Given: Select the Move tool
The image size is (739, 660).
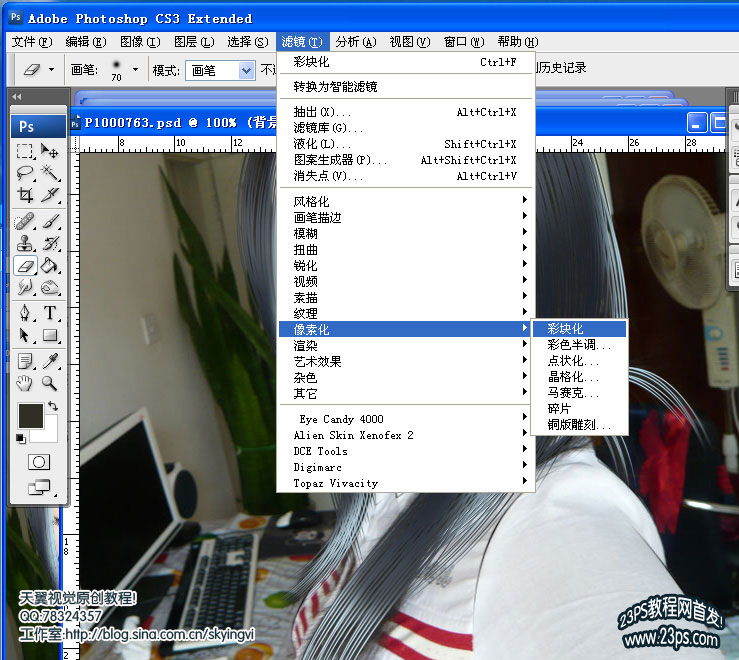Looking at the screenshot, I should 50,151.
